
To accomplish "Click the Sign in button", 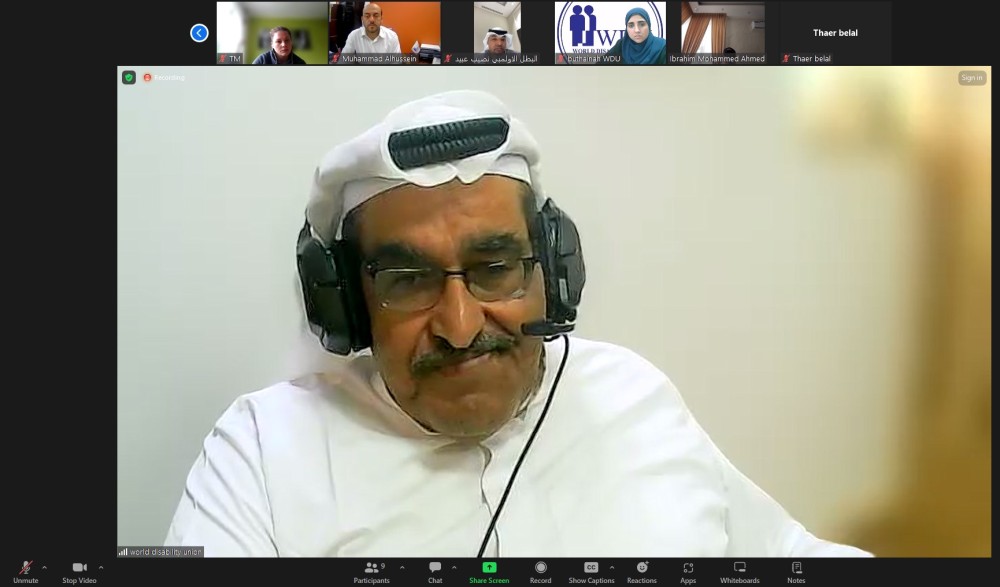I will [972, 78].
